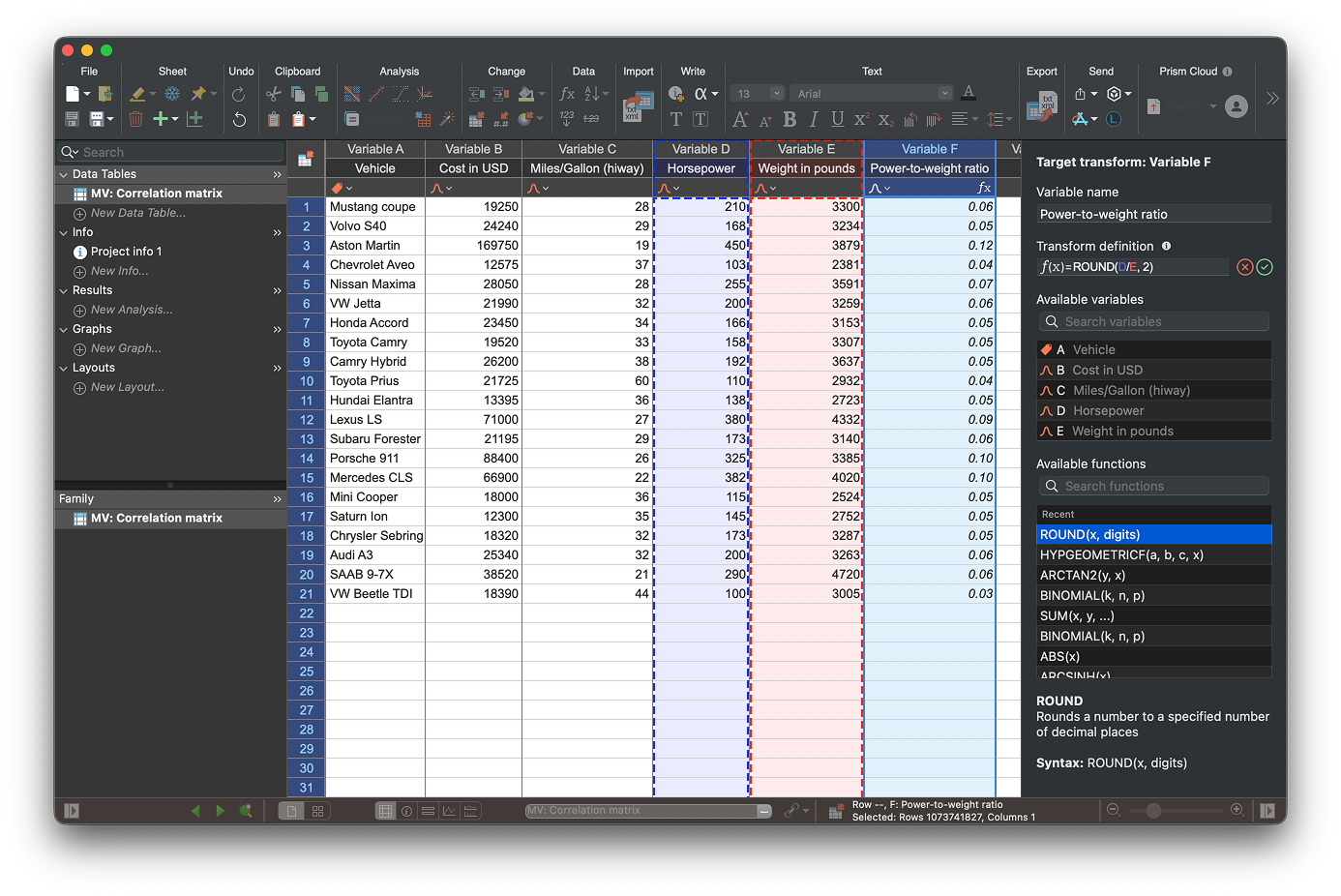Select Project info 1 in navigator
Image resolution: width=1341 pixels, height=896 pixels.
coord(126,252)
